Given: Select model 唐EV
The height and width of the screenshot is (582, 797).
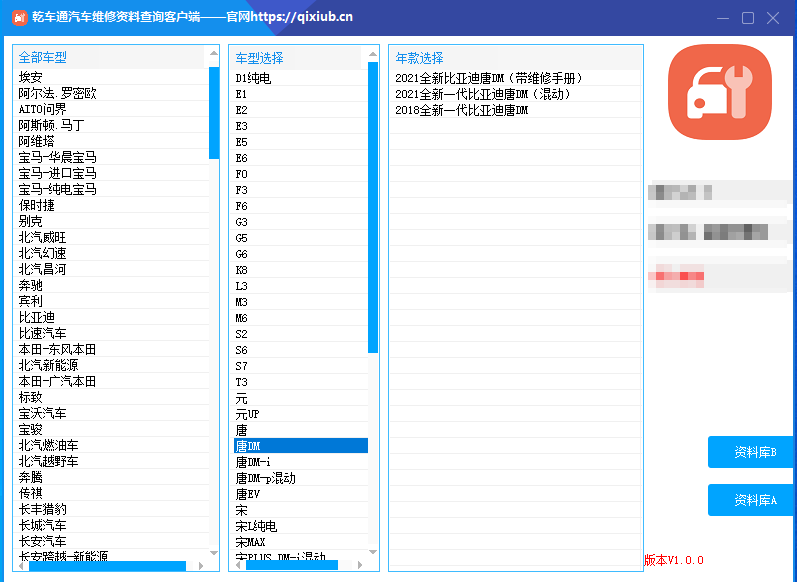Looking at the screenshot, I should pos(300,494).
